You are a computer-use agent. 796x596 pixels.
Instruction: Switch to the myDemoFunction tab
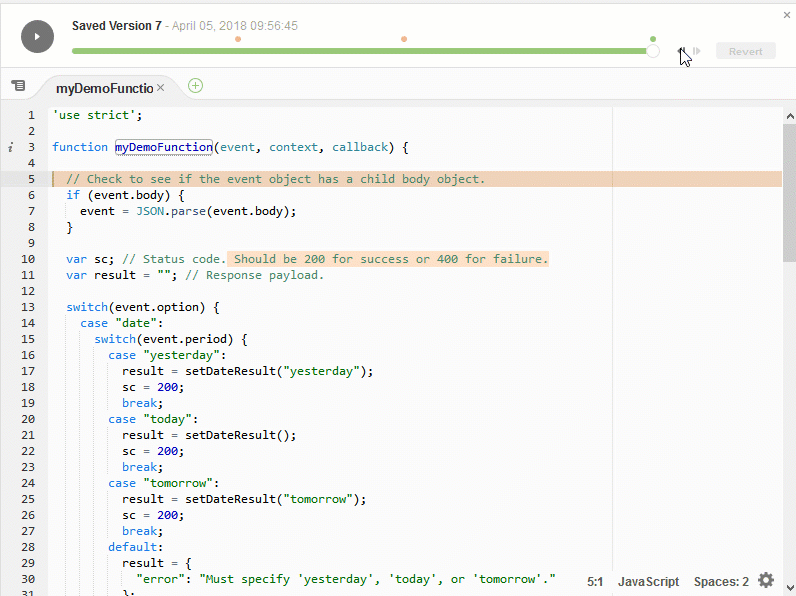click(104, 88)
